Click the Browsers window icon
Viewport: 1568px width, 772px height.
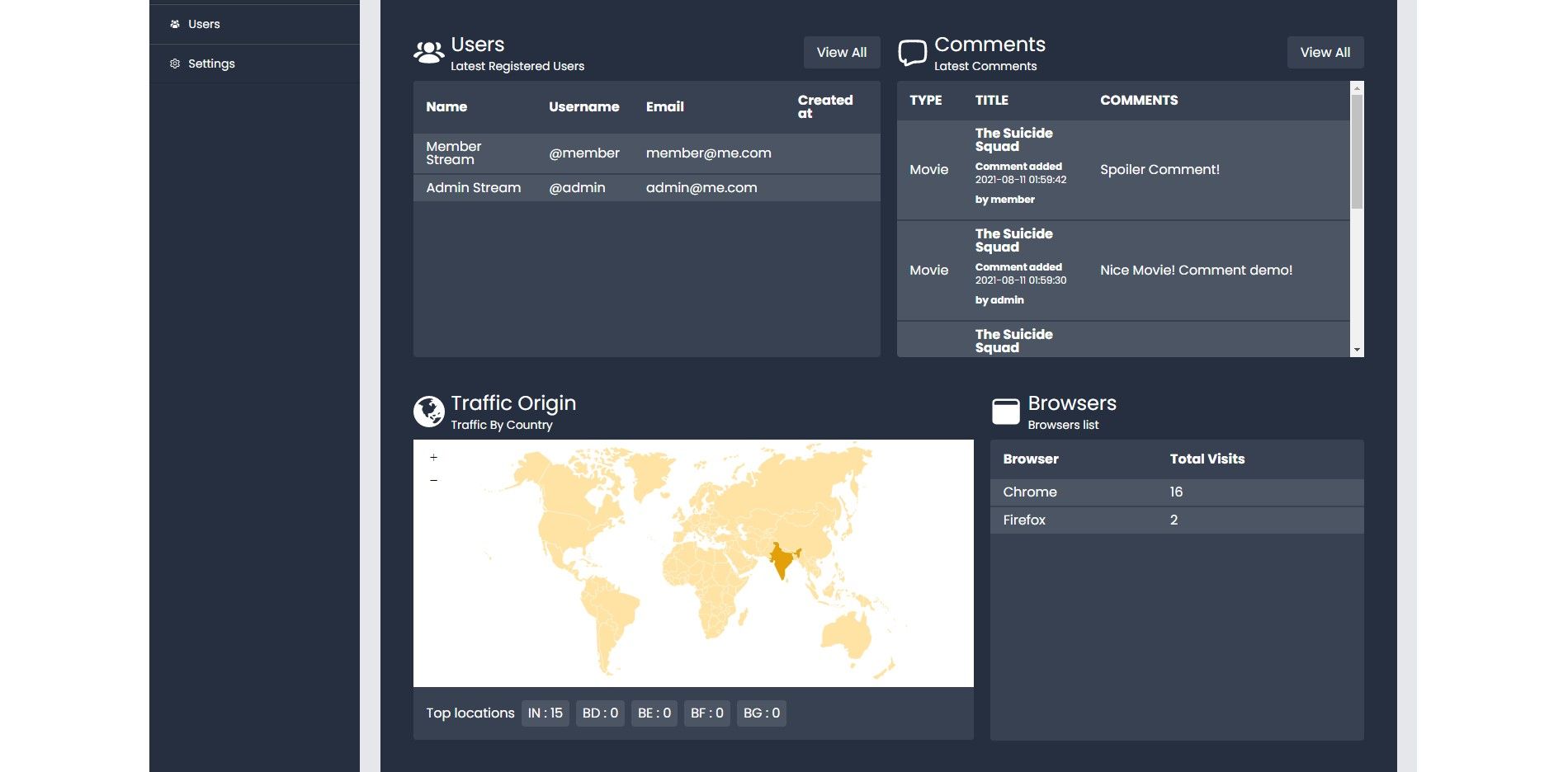click(x=1005, y=411)
